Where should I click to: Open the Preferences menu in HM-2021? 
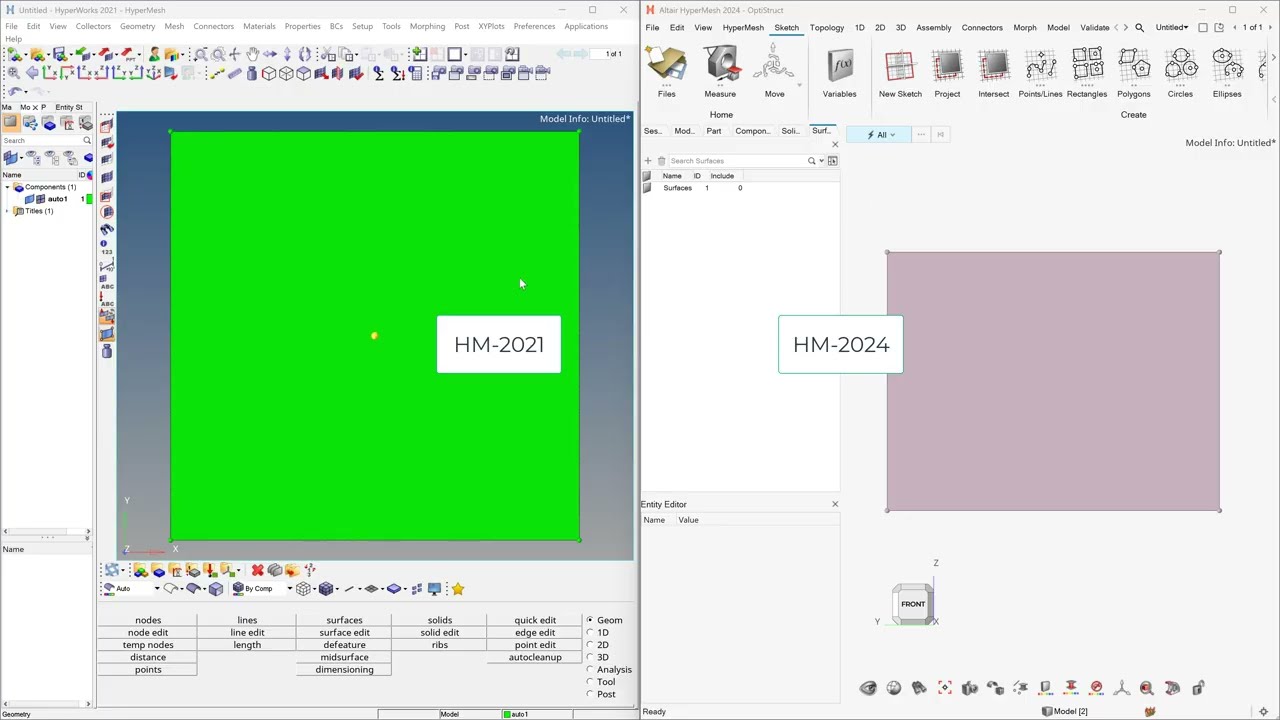click(x=534, y=26)
